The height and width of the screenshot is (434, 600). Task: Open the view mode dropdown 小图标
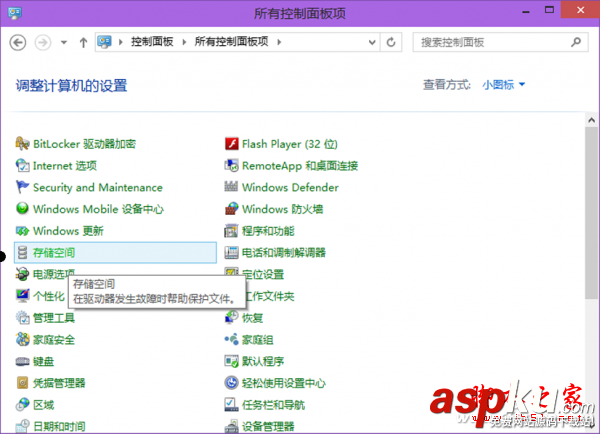coord(504,85)
